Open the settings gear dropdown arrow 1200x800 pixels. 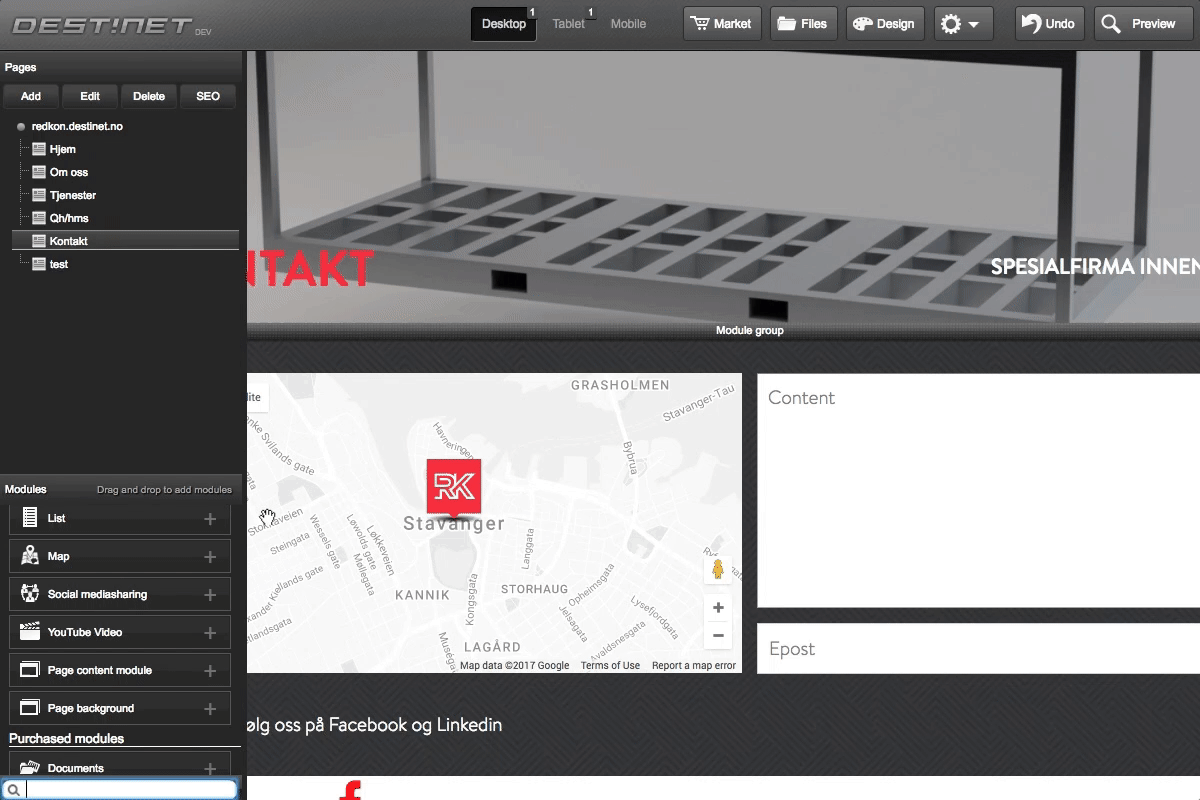975,23
